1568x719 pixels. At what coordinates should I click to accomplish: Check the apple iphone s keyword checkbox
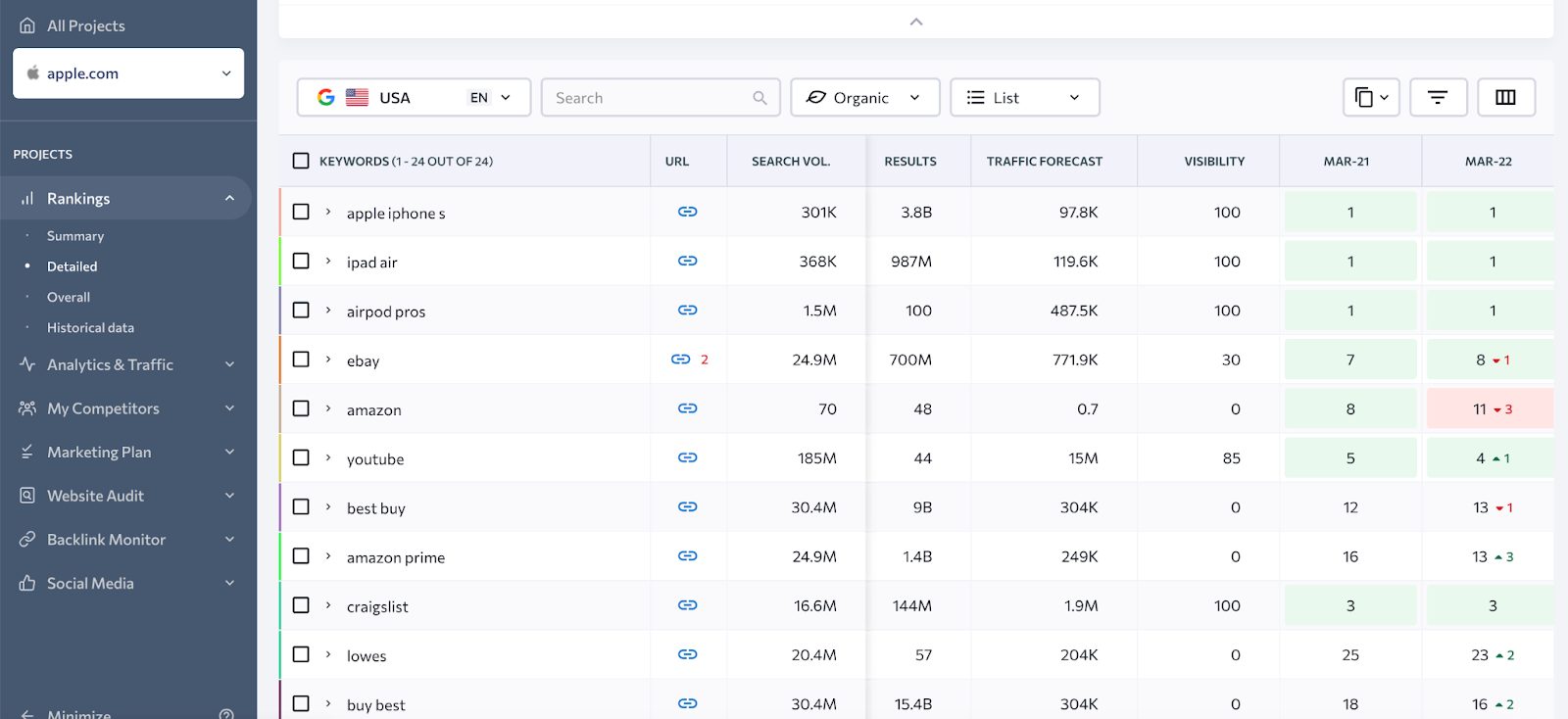coord(301,212)
